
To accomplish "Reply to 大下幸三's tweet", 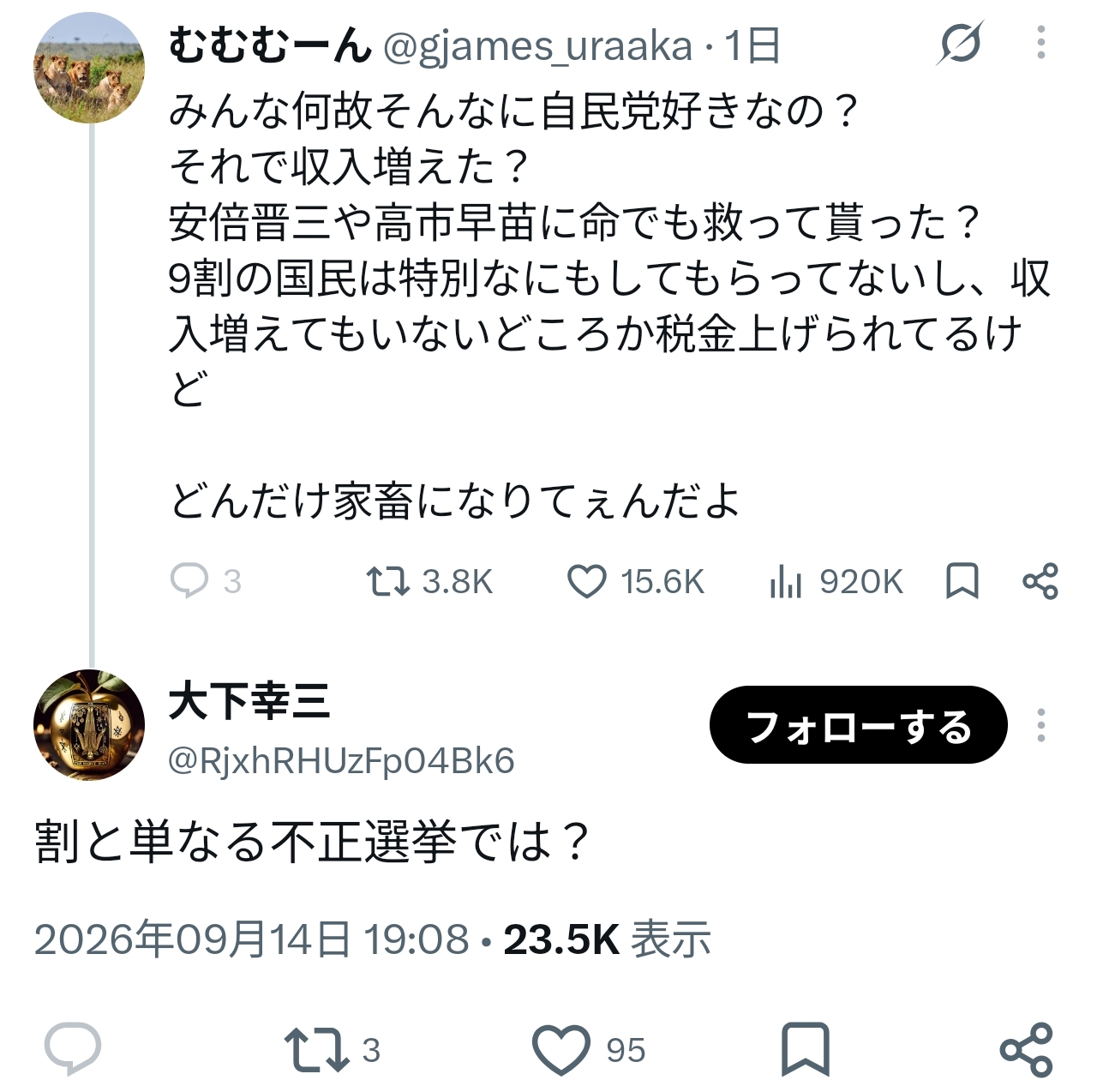I will (73, 1048).
